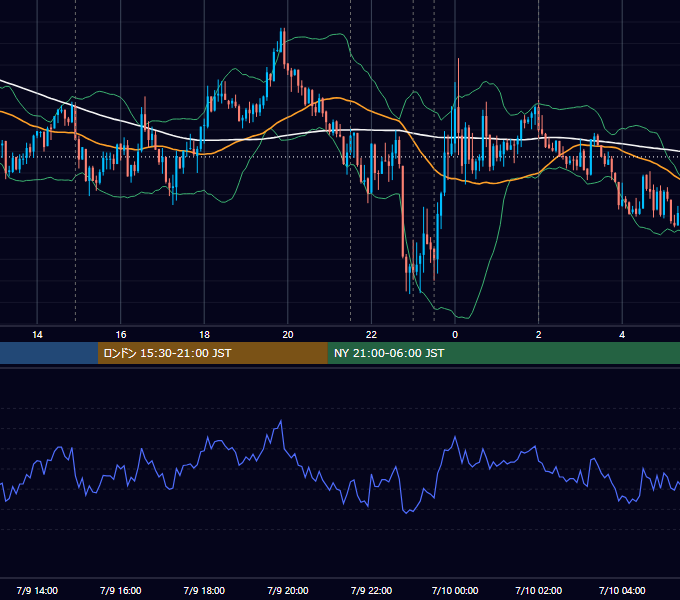Click the hour label 22 on time axis
This screenshot has width=680, height=600.
371,335
